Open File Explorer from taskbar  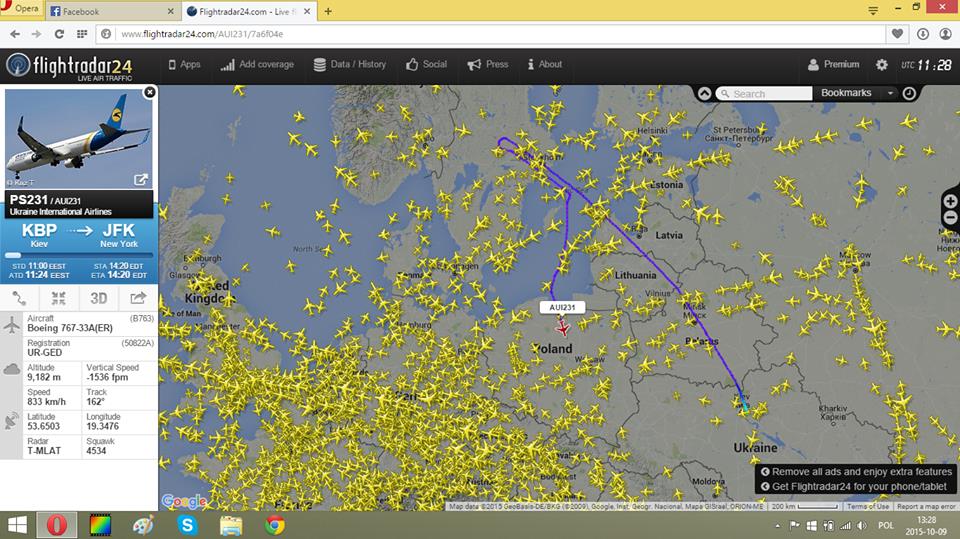point(231,526)
